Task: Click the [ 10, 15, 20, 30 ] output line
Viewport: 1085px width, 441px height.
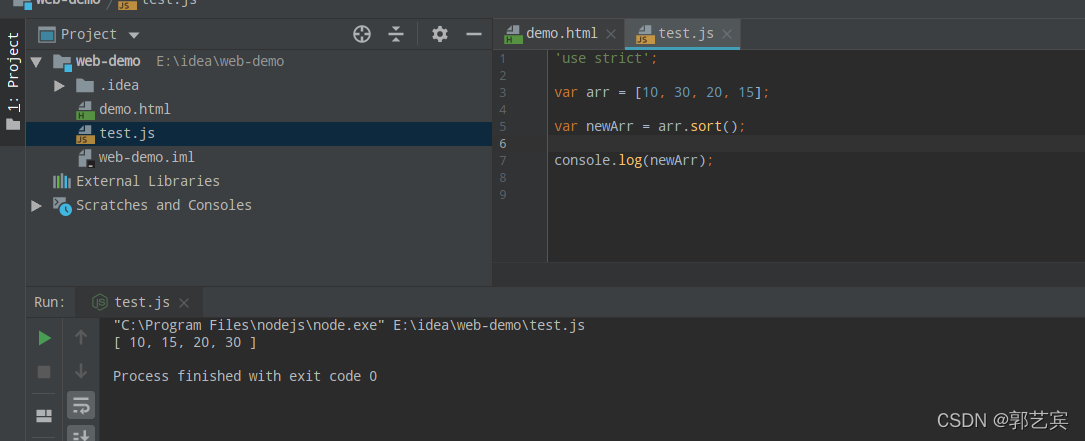Action: (185, 343)
